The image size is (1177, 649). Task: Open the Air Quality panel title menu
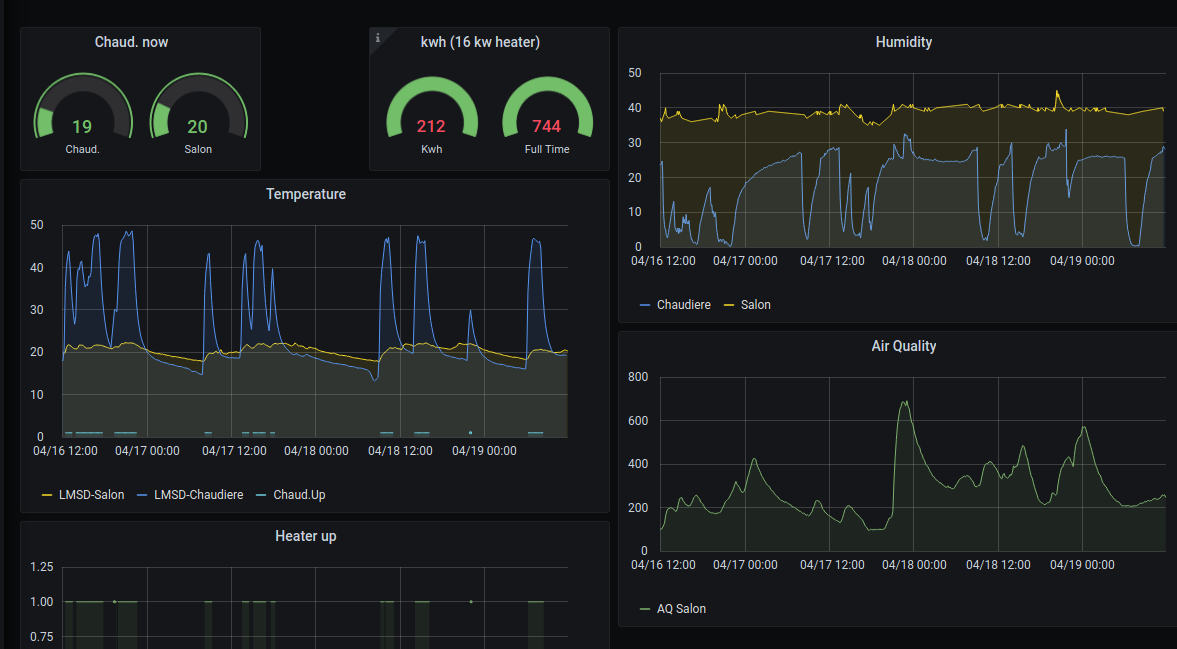[x=904, y=346]
